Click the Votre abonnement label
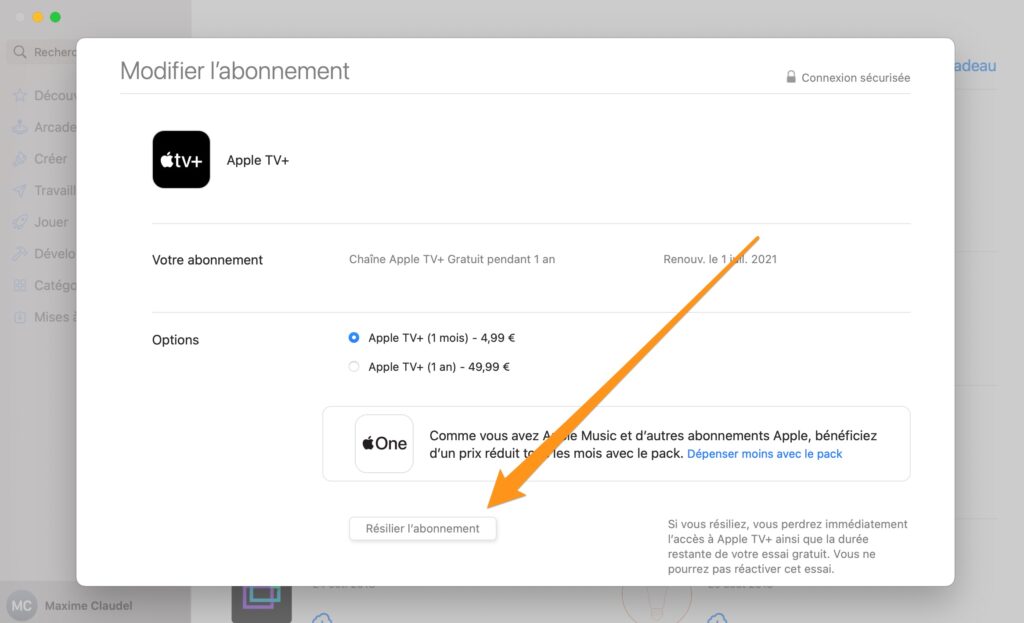This screenshot has height=623, width=1024. 207,260
